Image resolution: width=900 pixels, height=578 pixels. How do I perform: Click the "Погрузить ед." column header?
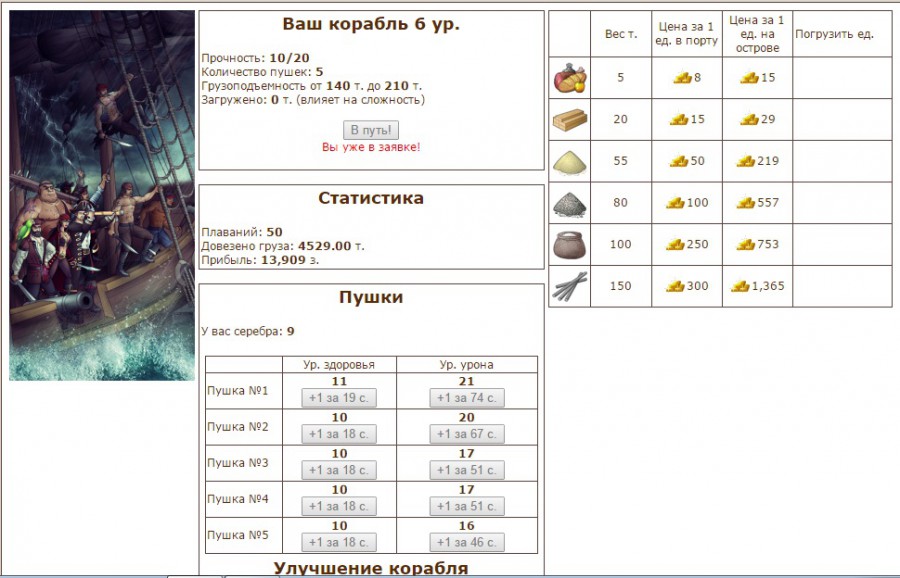pyautogui.click(x=834, y=34)
